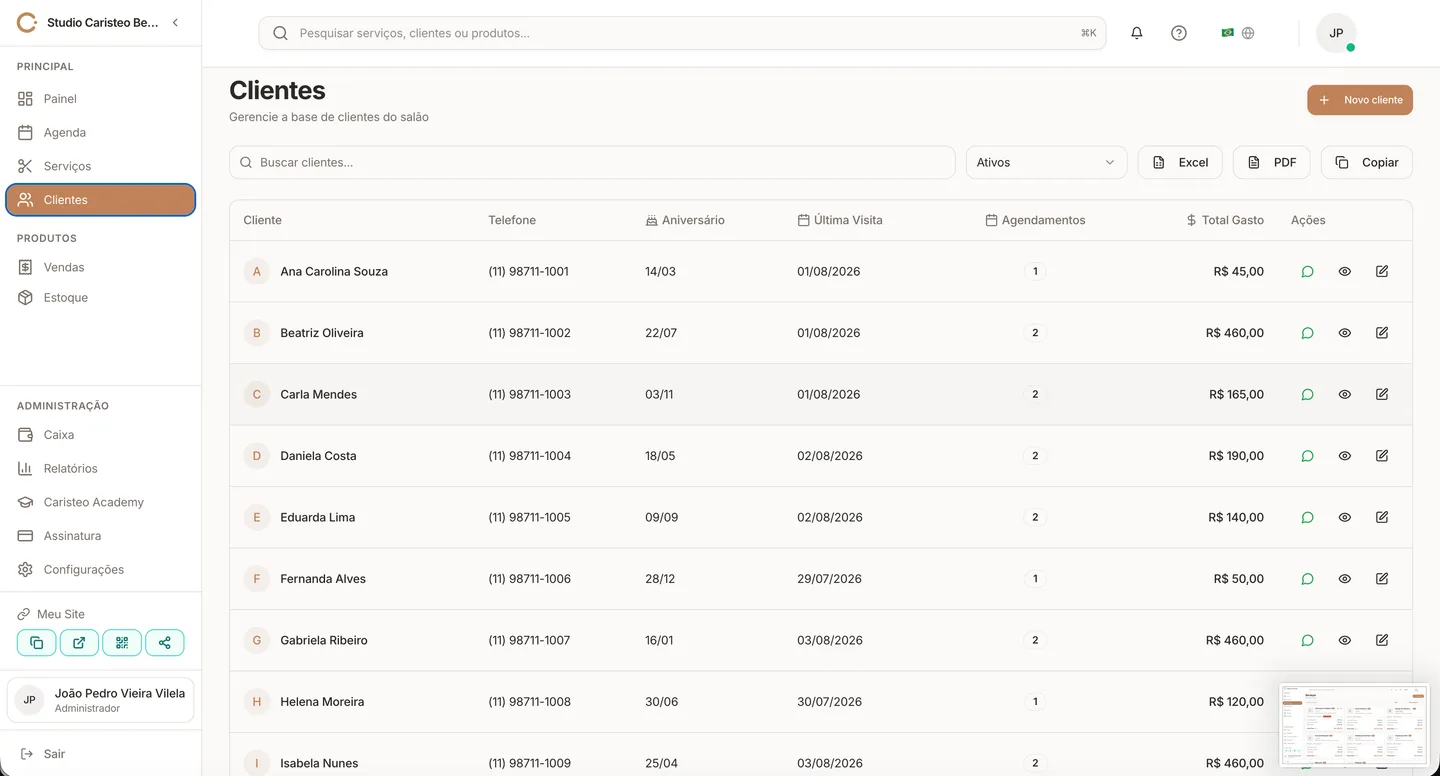
Task: Edit Beatriz Oliveira's client record
Action: click(x=1382, y=333)
